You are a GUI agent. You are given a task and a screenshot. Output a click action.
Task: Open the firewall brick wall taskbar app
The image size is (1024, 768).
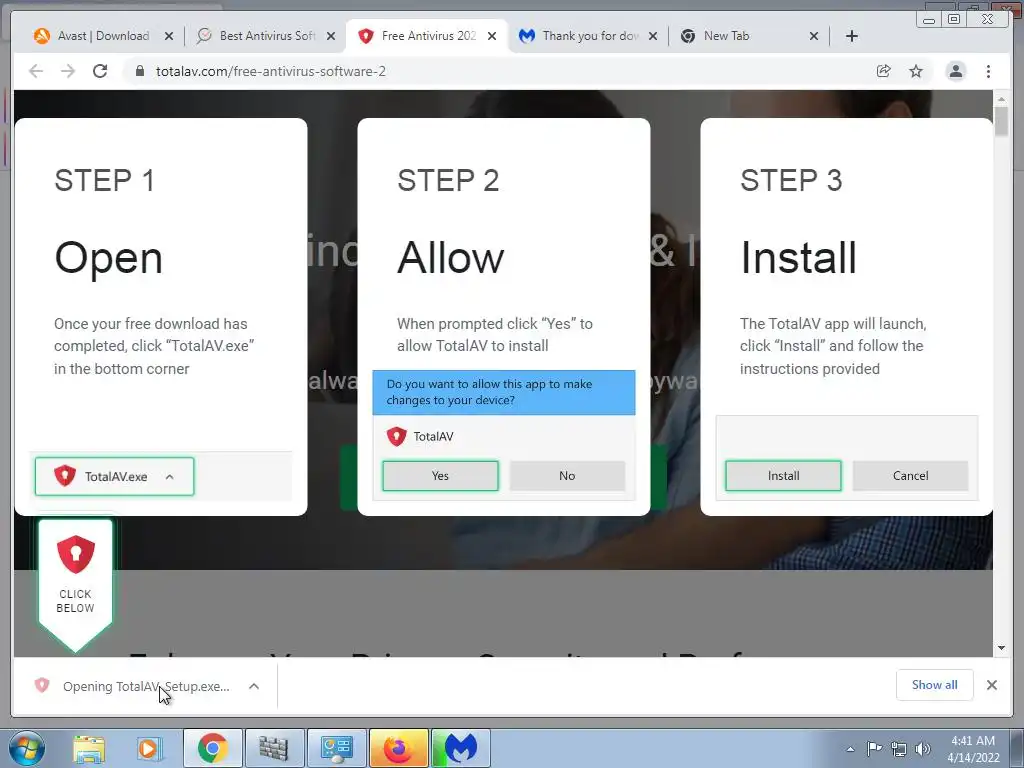[274, 748]
